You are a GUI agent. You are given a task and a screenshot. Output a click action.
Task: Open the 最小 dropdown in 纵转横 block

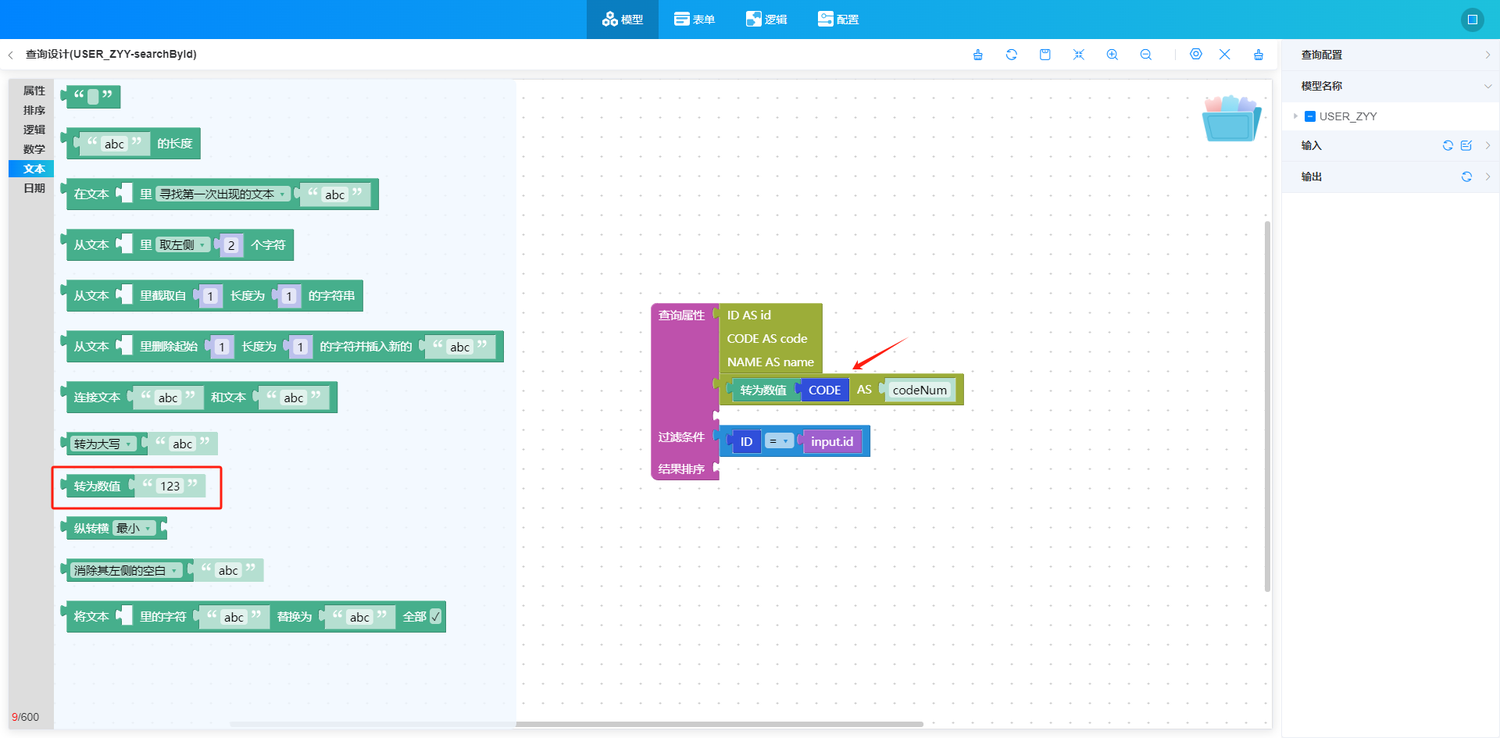[134, 528]
